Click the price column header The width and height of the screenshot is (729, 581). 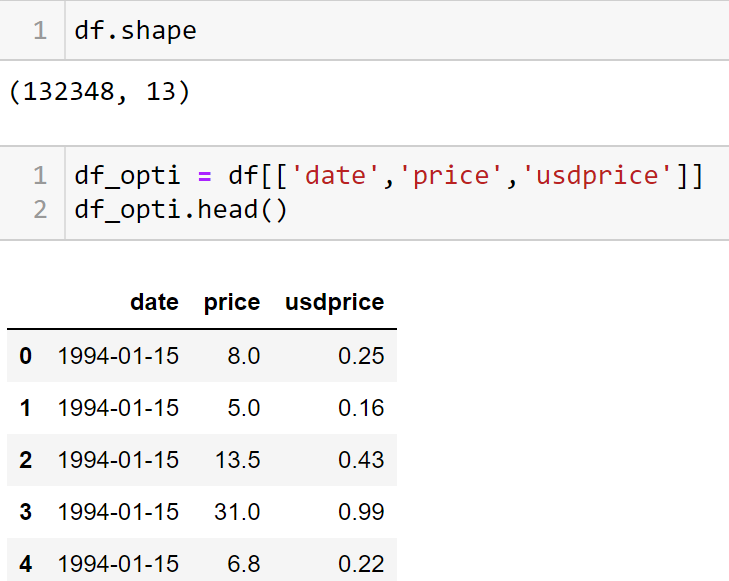click(231, 303)
